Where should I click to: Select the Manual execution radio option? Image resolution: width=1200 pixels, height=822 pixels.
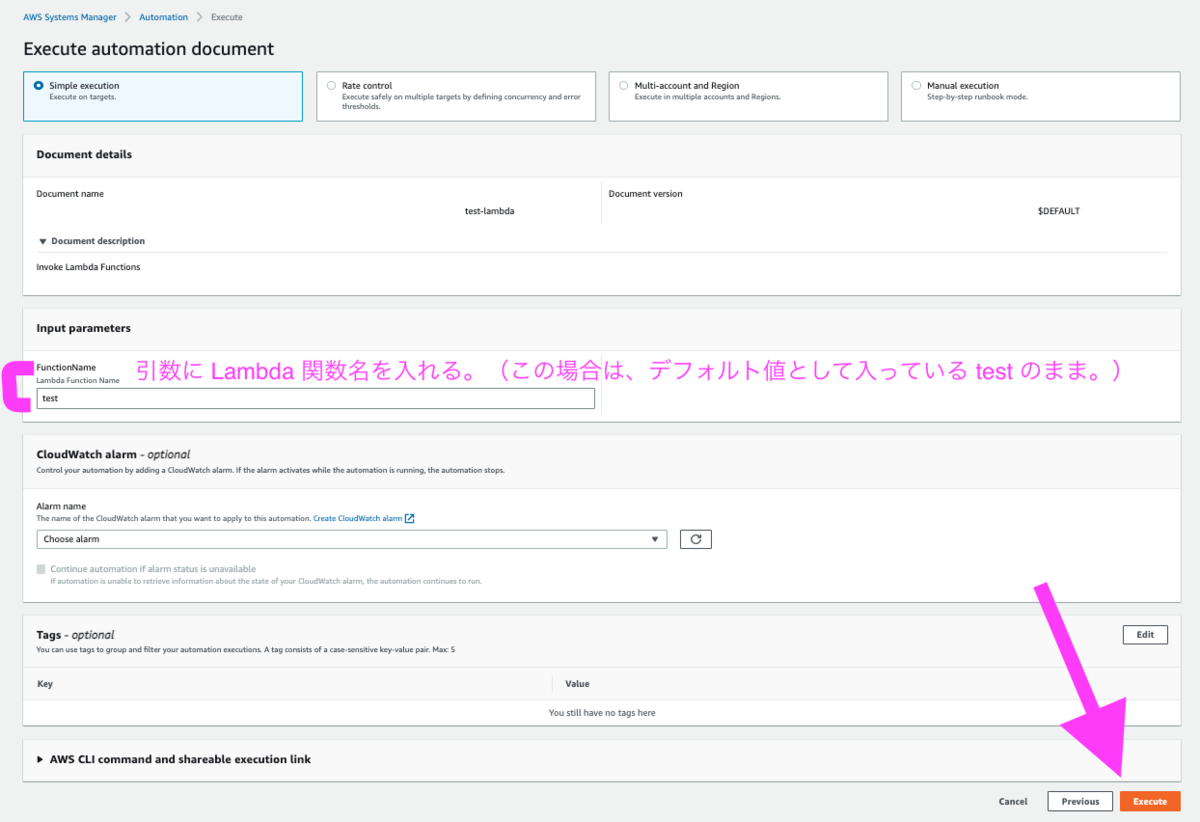916,86
